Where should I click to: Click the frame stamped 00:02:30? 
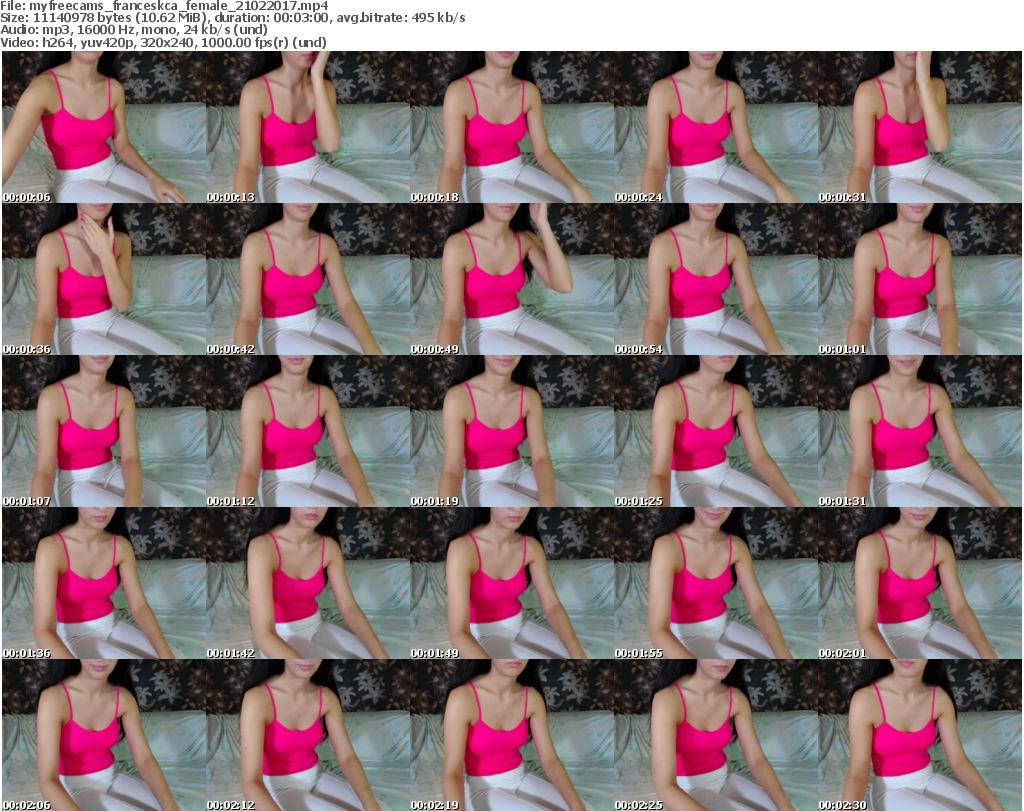[x=920, y=735]
